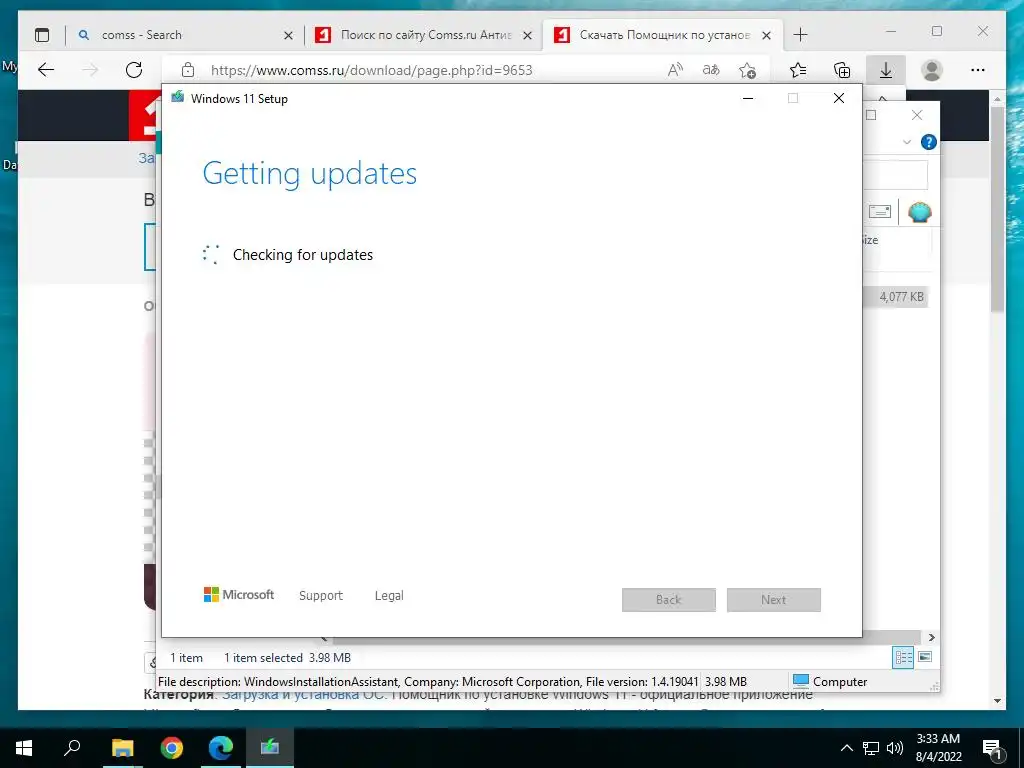
Task: Click the Next button in Windows 11 Setup
Action: point(774,600)
